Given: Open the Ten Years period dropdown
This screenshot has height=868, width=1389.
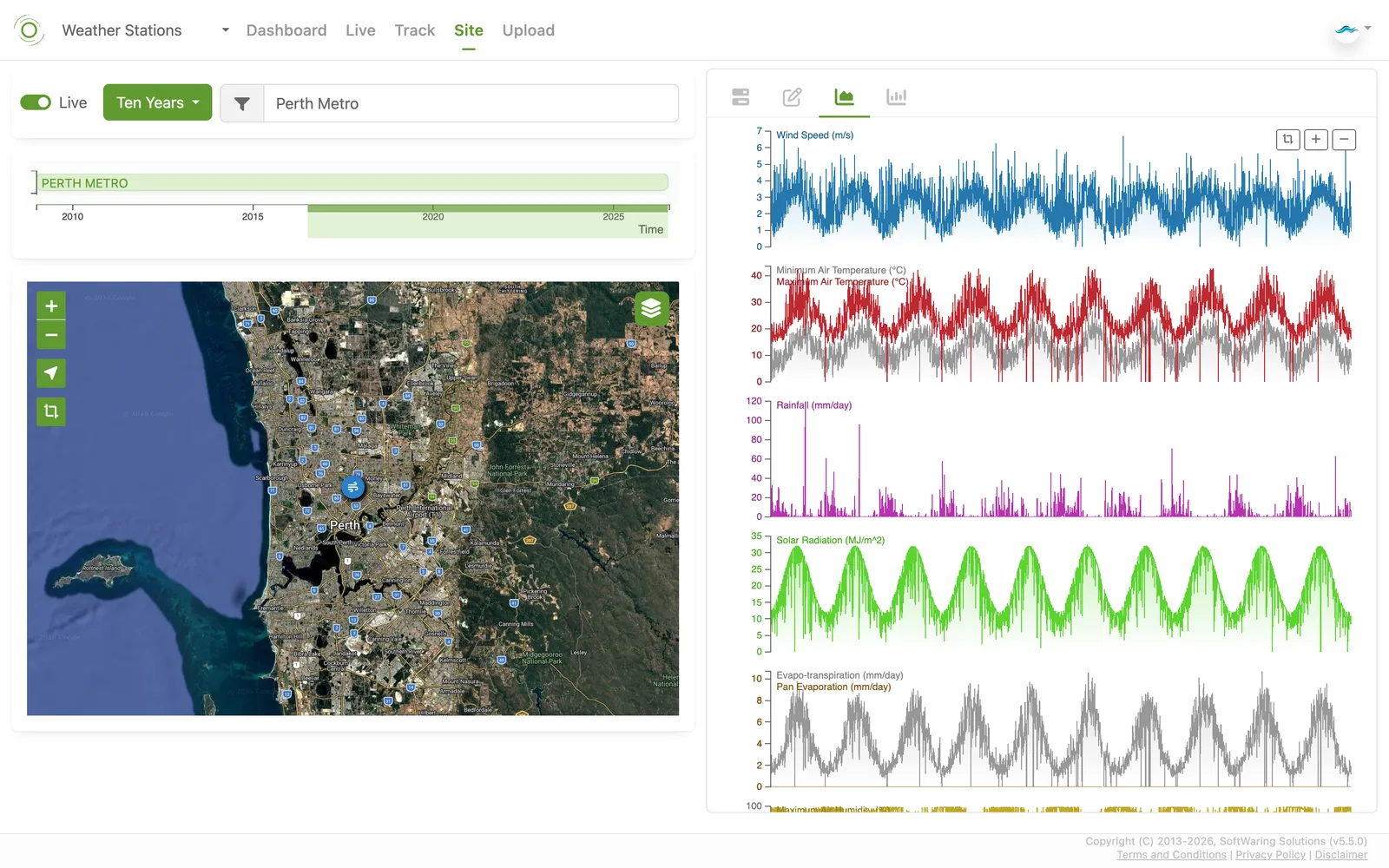Looking at the screenshot, I should tap(157, 102).
